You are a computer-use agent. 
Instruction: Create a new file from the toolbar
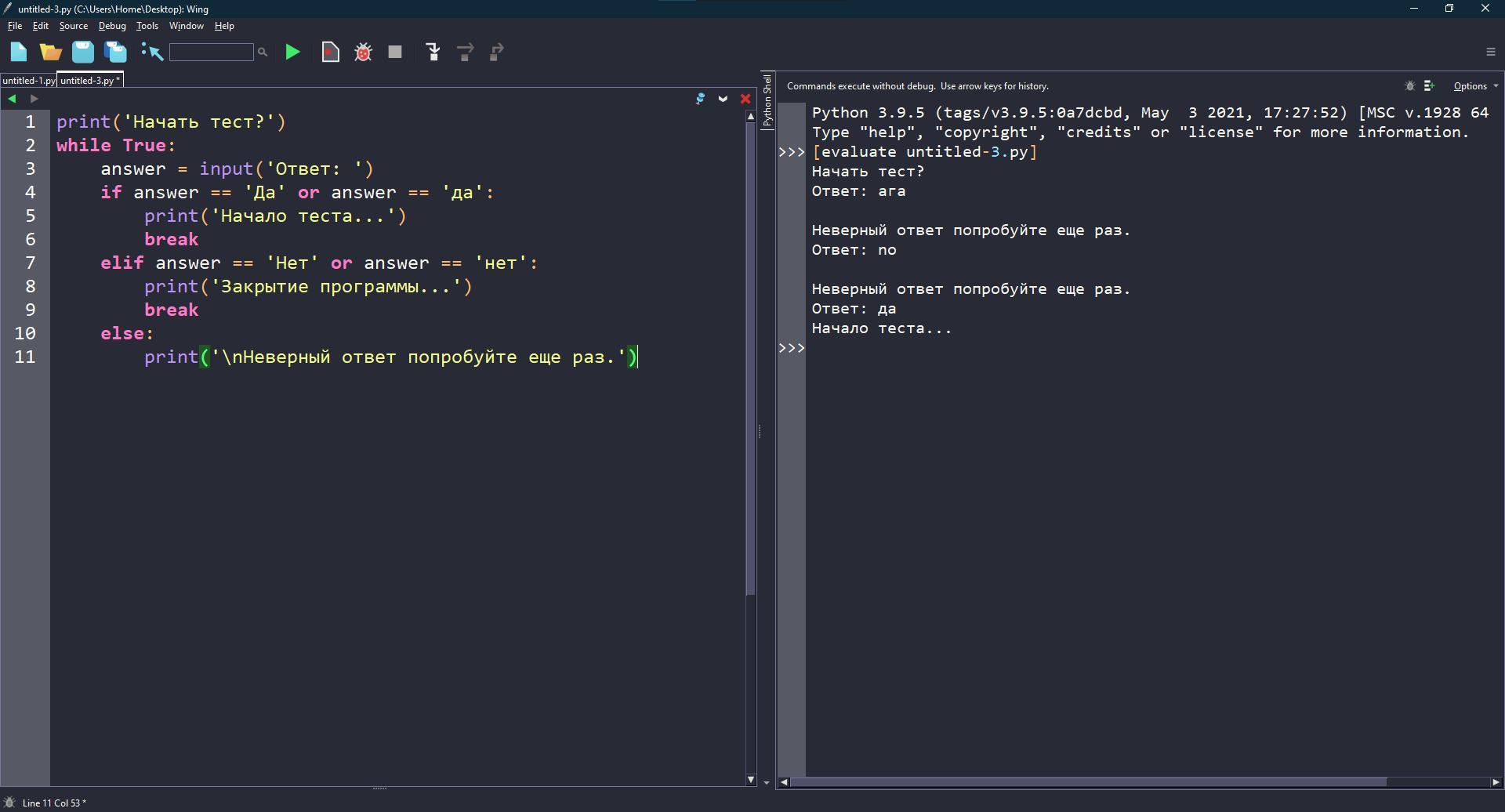pos(19,53)
